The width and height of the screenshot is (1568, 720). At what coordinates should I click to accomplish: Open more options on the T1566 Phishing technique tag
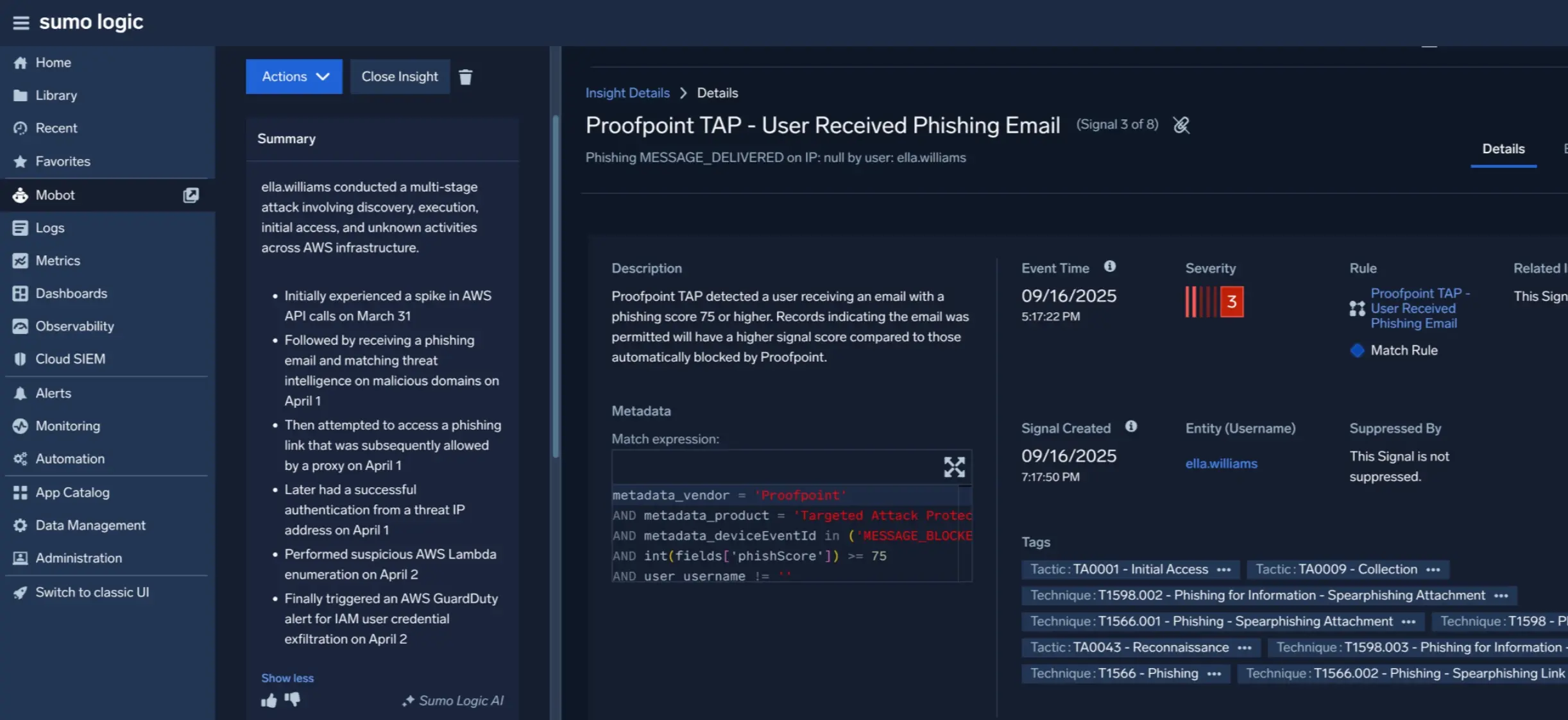pyautogui.click(x=1214, y=673)
